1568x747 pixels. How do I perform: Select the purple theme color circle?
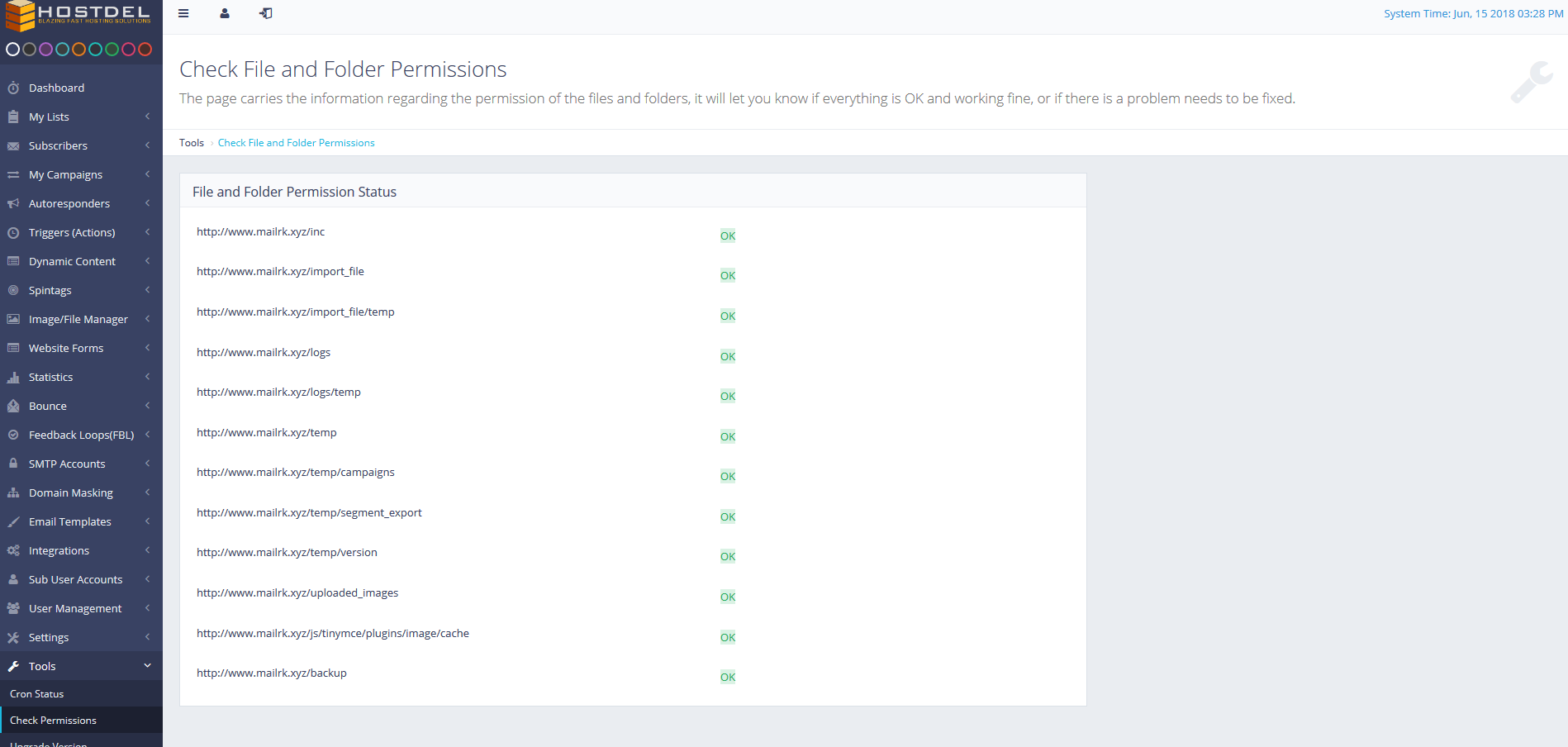[x=45, y=50]
